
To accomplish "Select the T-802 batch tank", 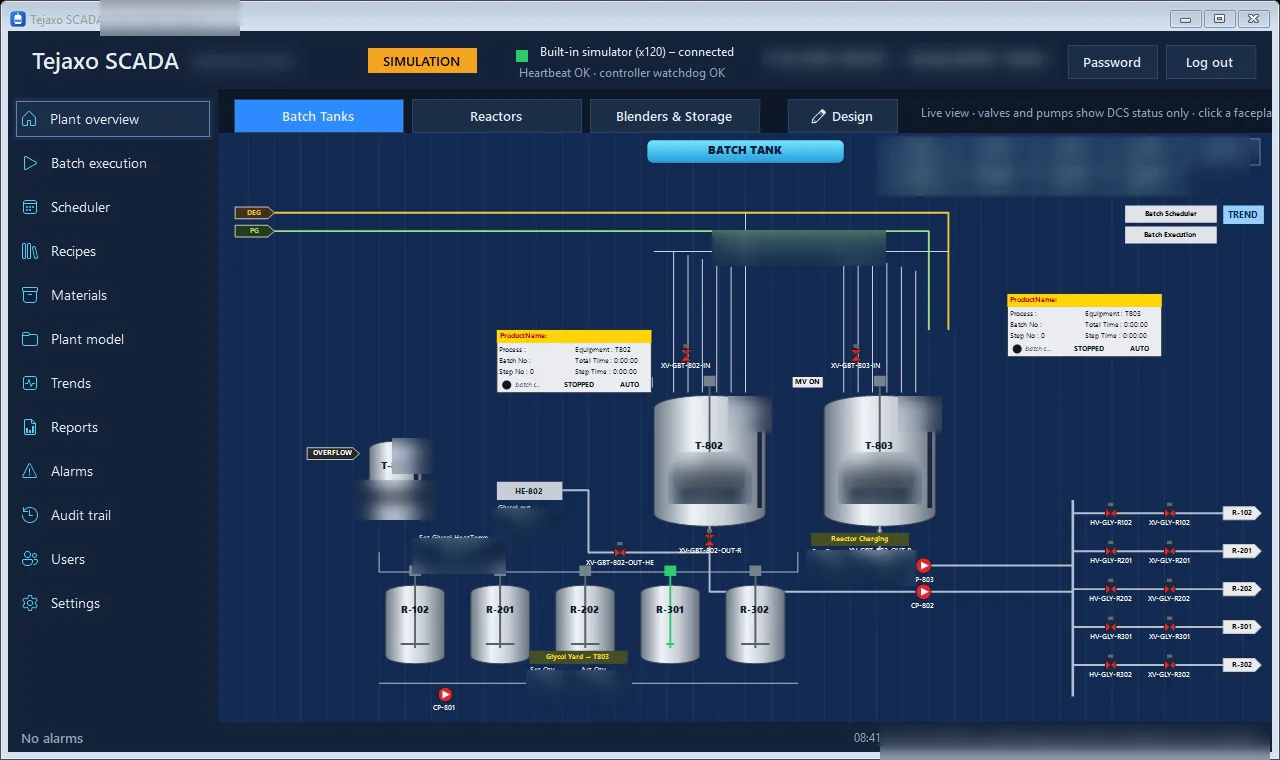I will [x=709, y=460].
